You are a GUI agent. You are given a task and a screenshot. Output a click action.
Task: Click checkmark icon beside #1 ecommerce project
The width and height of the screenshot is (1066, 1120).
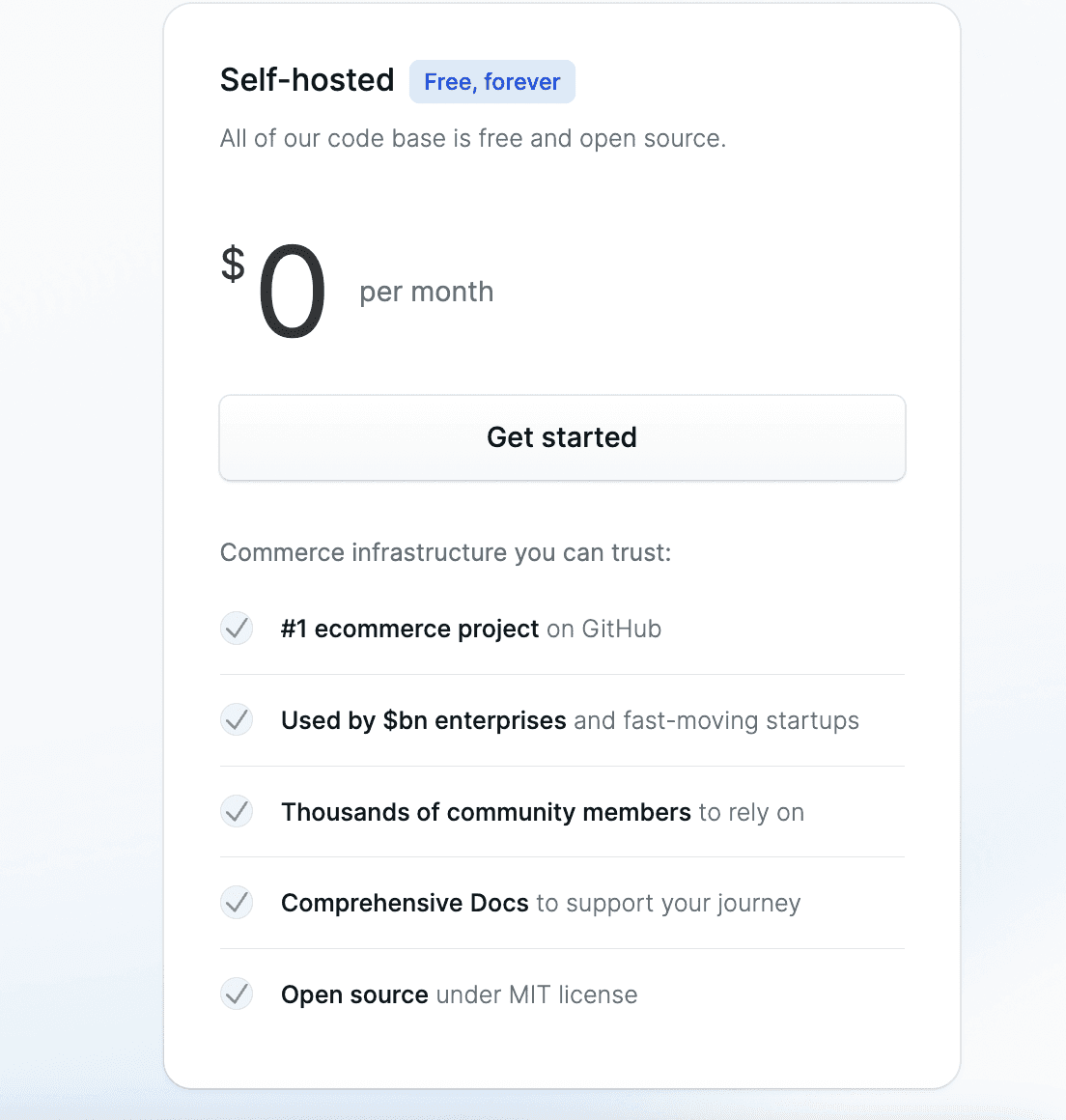coord(237,629)
